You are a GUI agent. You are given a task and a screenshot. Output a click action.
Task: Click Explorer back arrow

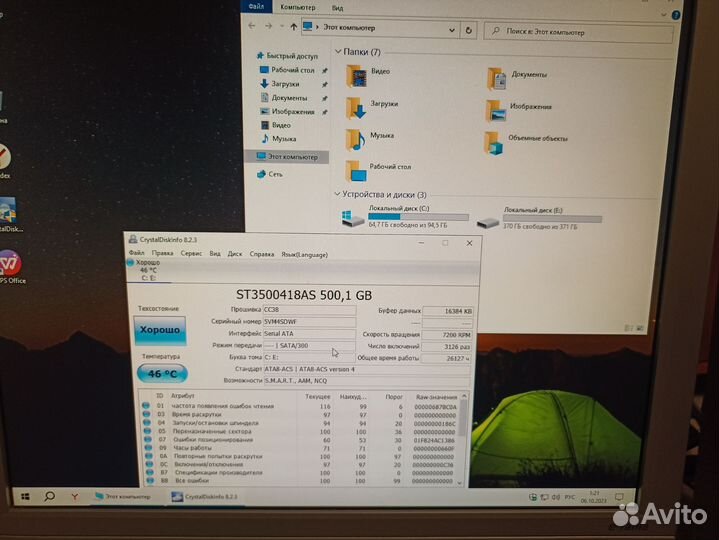252,26
